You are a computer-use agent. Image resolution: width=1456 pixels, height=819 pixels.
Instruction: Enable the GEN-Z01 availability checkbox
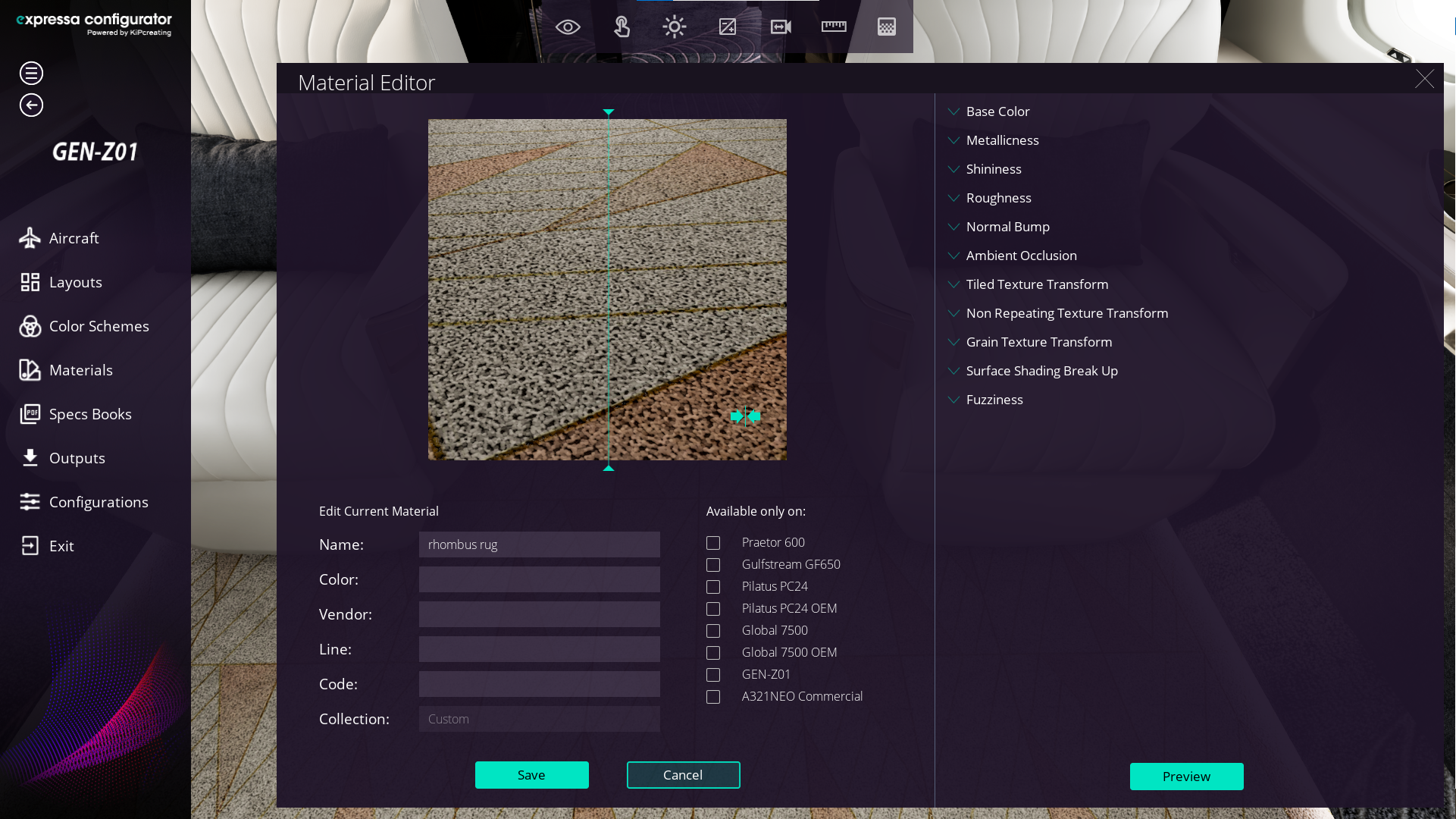click(713, 675)
